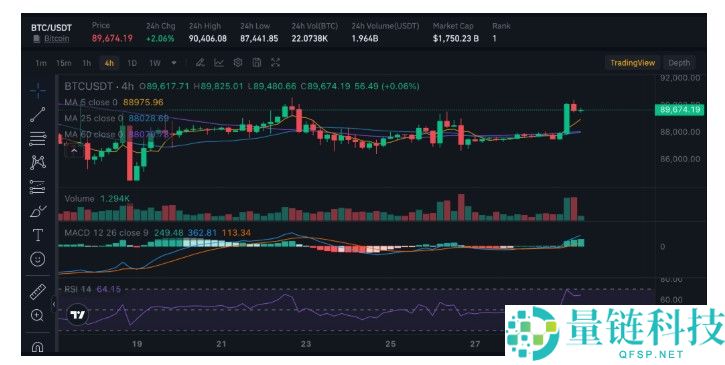Viewport: 725px width, 365px height.
Task: Open the drawing pencil icon in top toolbar
Action: point(200,63)
